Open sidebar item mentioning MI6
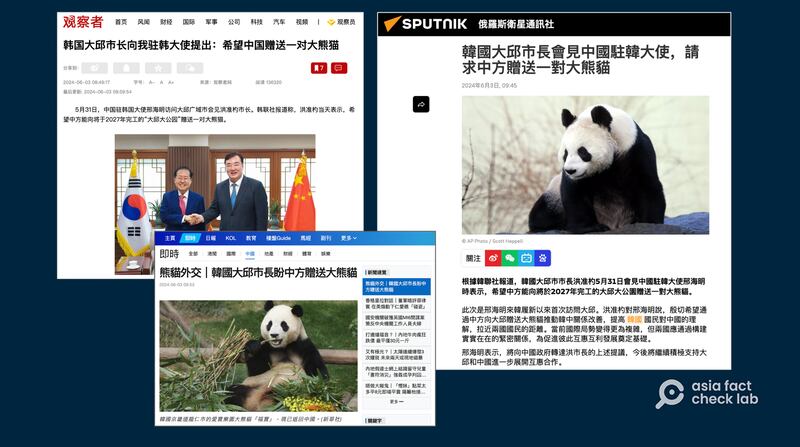This screenshot has width=800, height=447. pos(396,320)
